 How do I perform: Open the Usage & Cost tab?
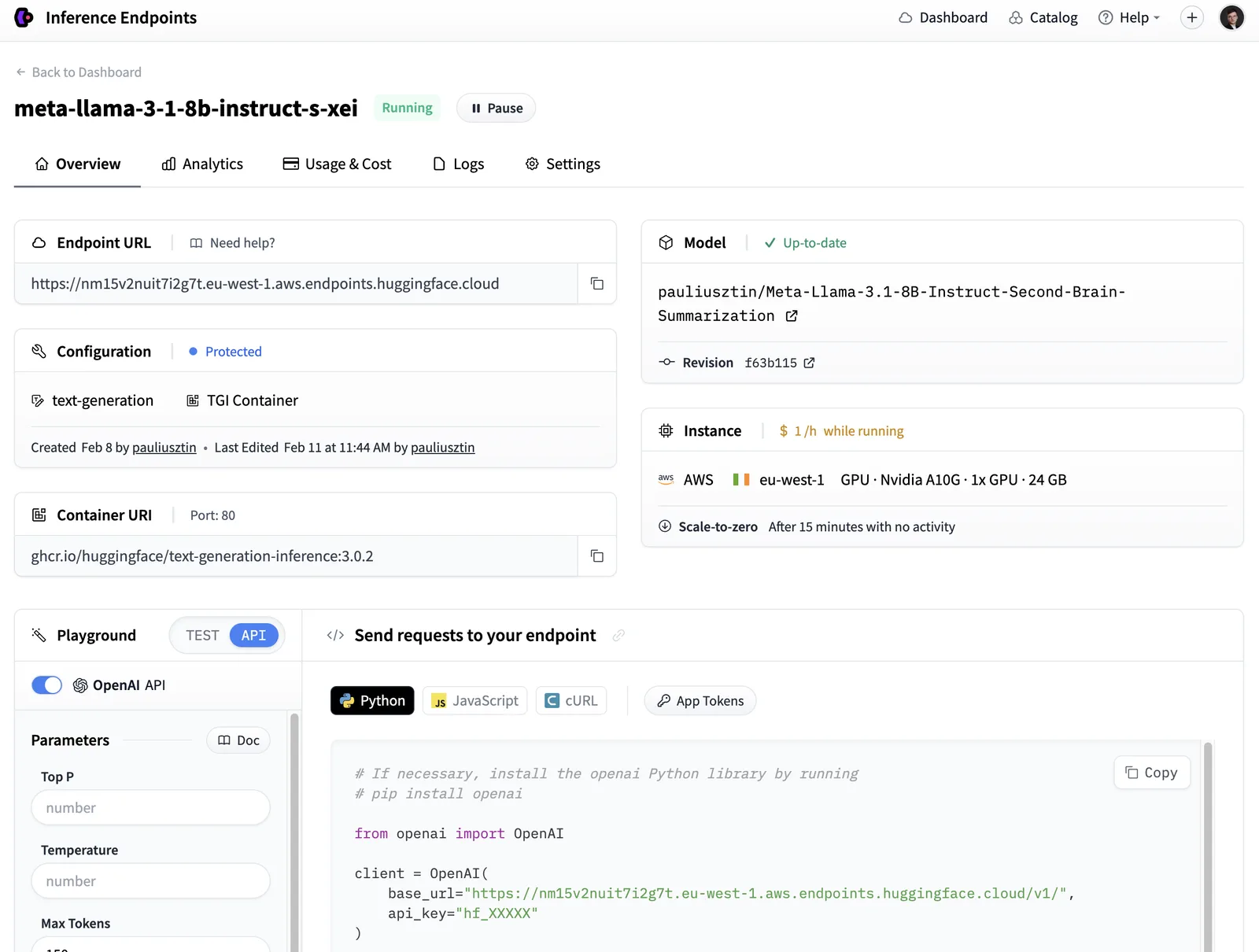click(337, 164)
